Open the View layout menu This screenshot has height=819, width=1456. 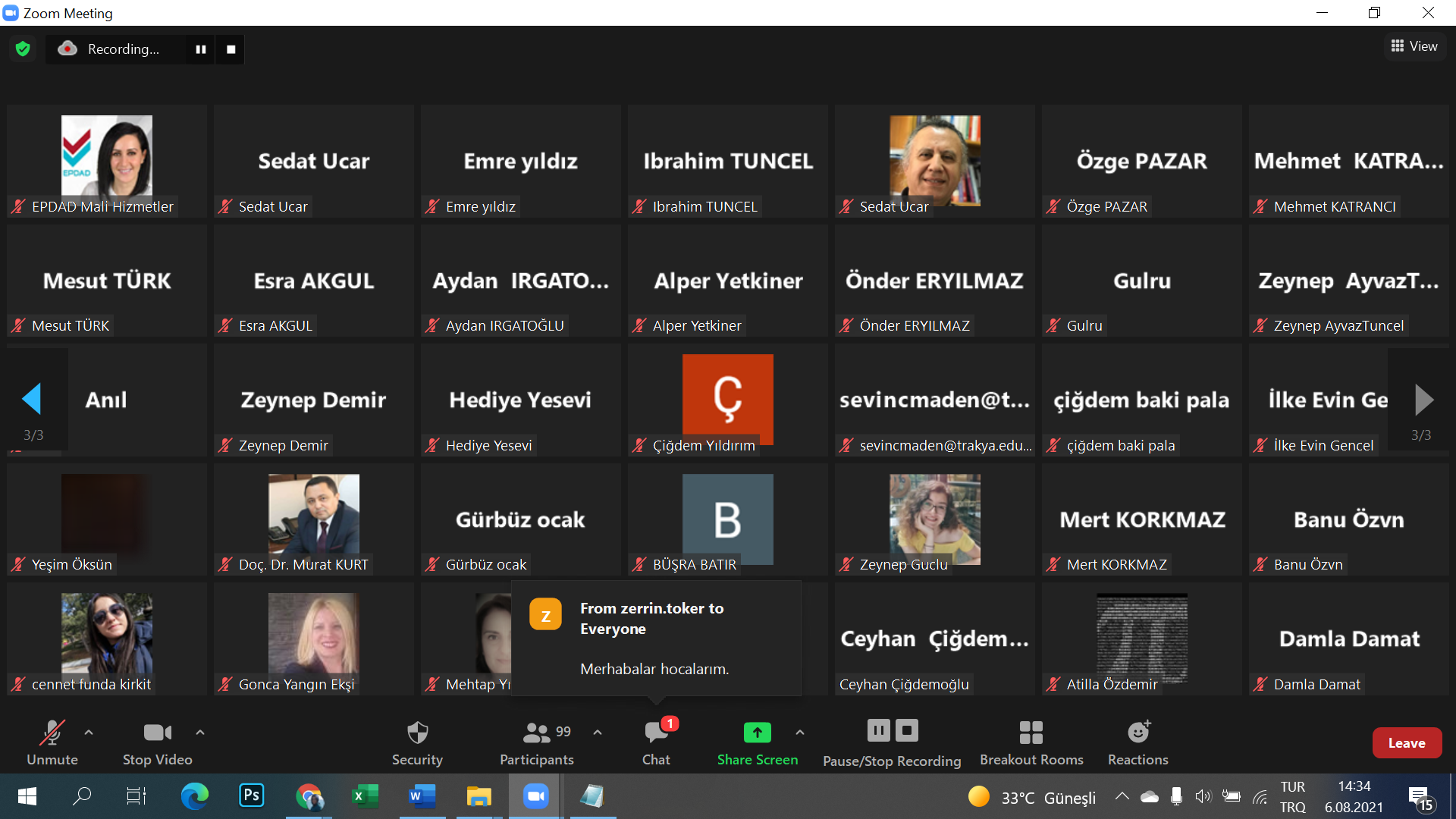tap(1414, 46)
